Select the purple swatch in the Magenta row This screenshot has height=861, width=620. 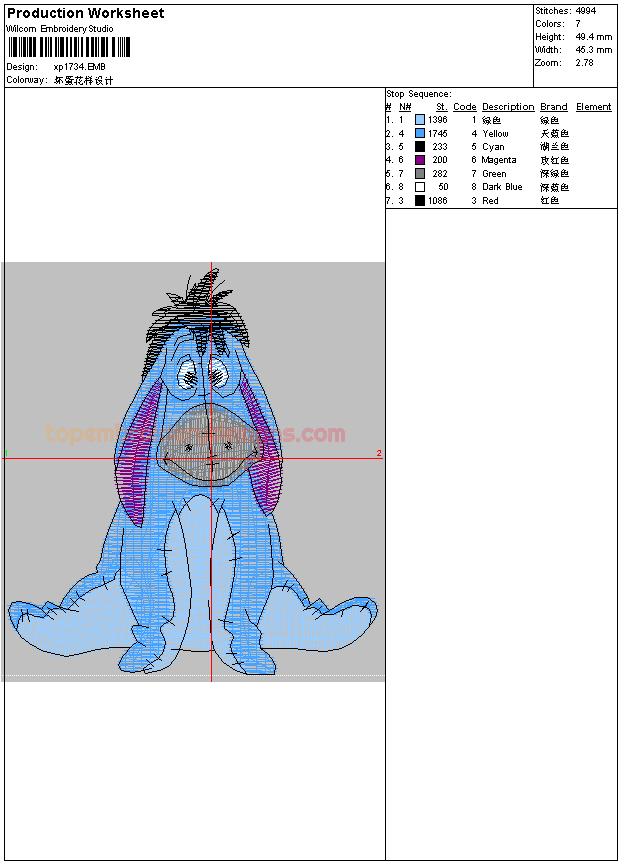pos(420,160)
